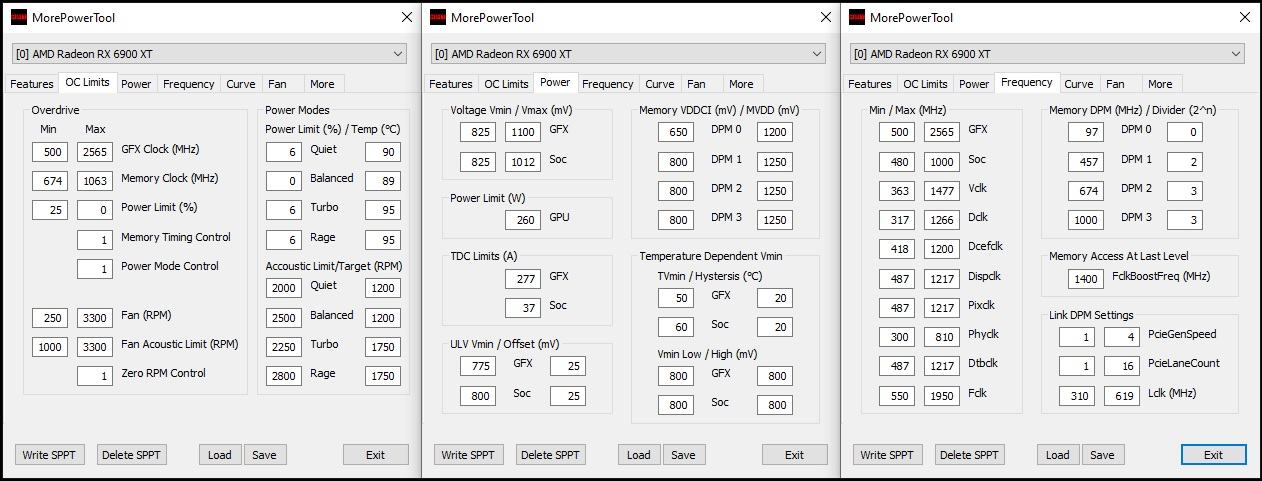Open Curve tab in left window
Screen dimensions: 1262x481
click(241, 84)
